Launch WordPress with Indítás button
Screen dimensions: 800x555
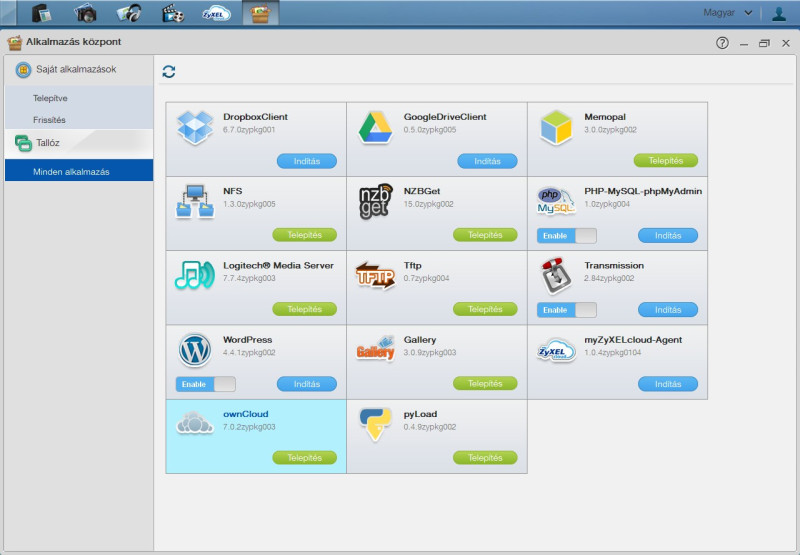(x=307, y=384)
